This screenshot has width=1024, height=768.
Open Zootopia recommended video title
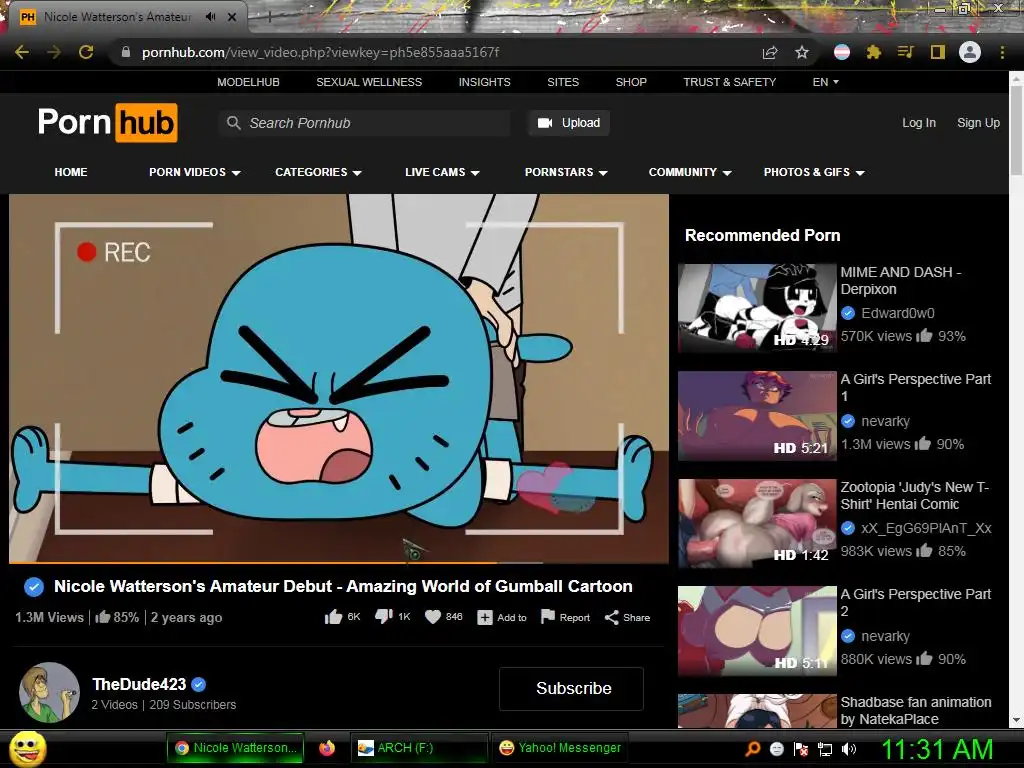point(914,496)
